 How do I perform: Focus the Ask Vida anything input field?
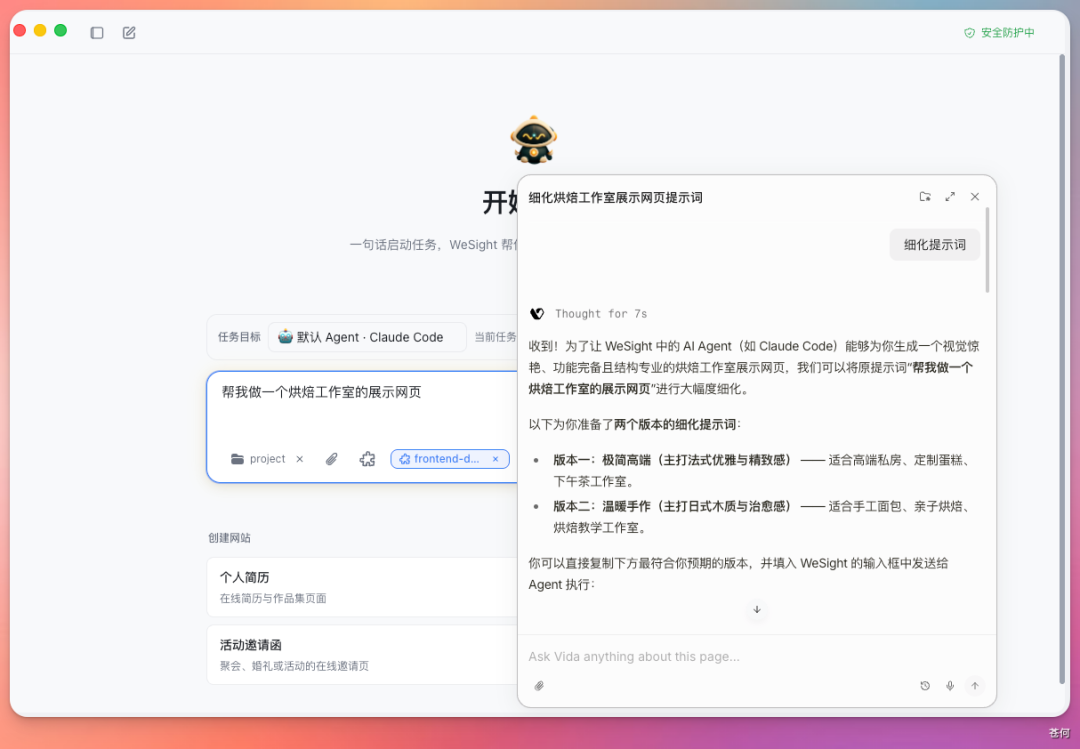(x=756, y=657)
